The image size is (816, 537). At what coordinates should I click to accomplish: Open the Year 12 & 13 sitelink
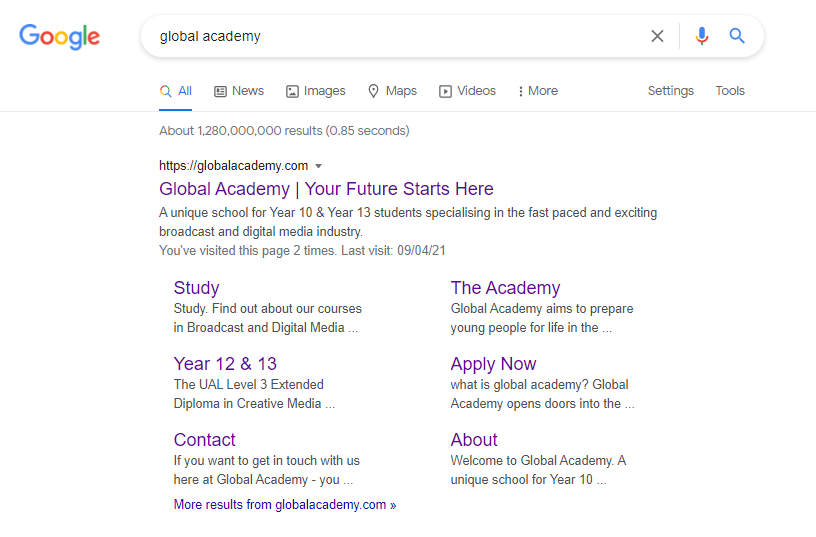pyautogui.click(x=225, y=364)
